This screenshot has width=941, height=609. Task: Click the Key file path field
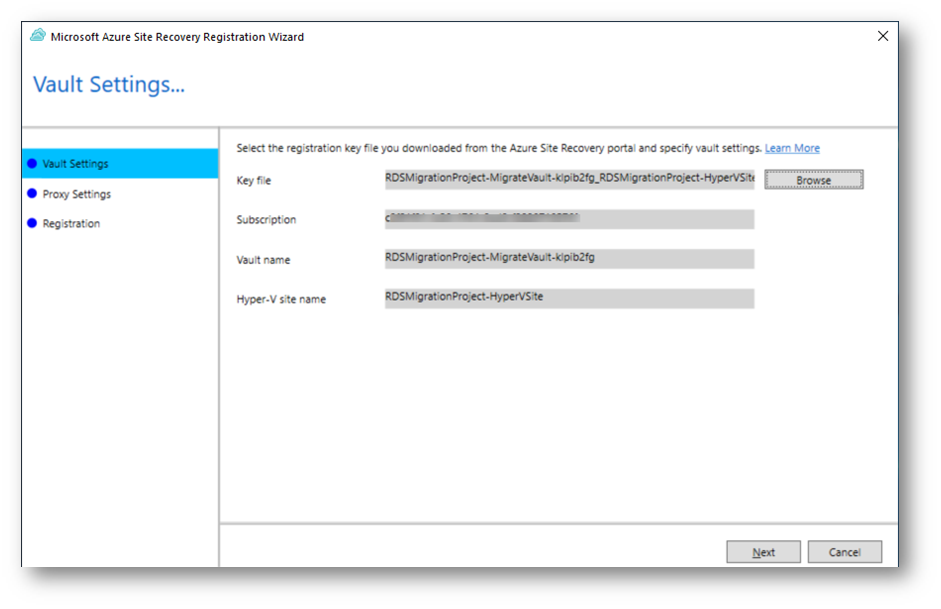[569, 179]
